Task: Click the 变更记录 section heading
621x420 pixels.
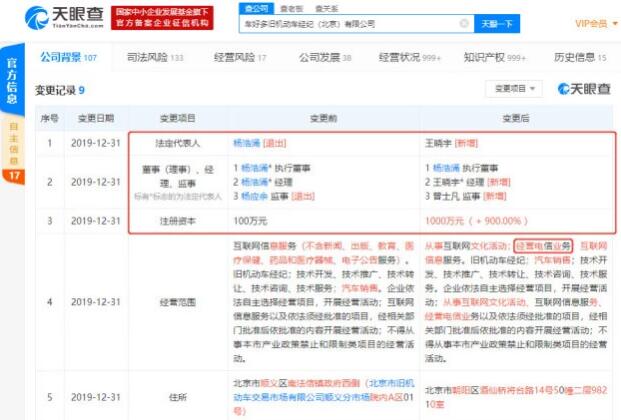Action: pos(59,90)
